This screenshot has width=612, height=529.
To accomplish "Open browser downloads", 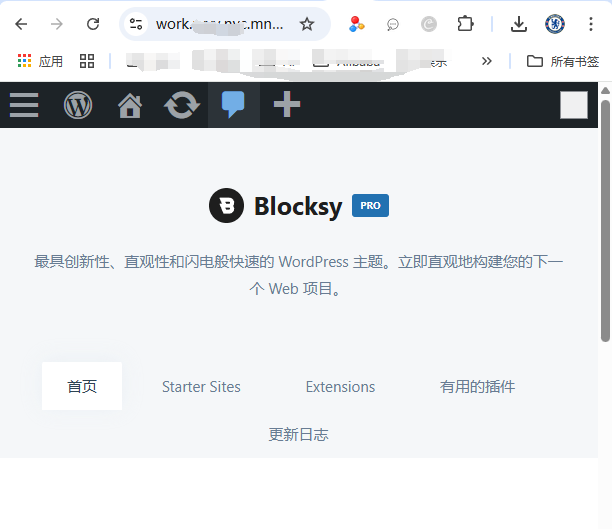I will coord(519,24).
